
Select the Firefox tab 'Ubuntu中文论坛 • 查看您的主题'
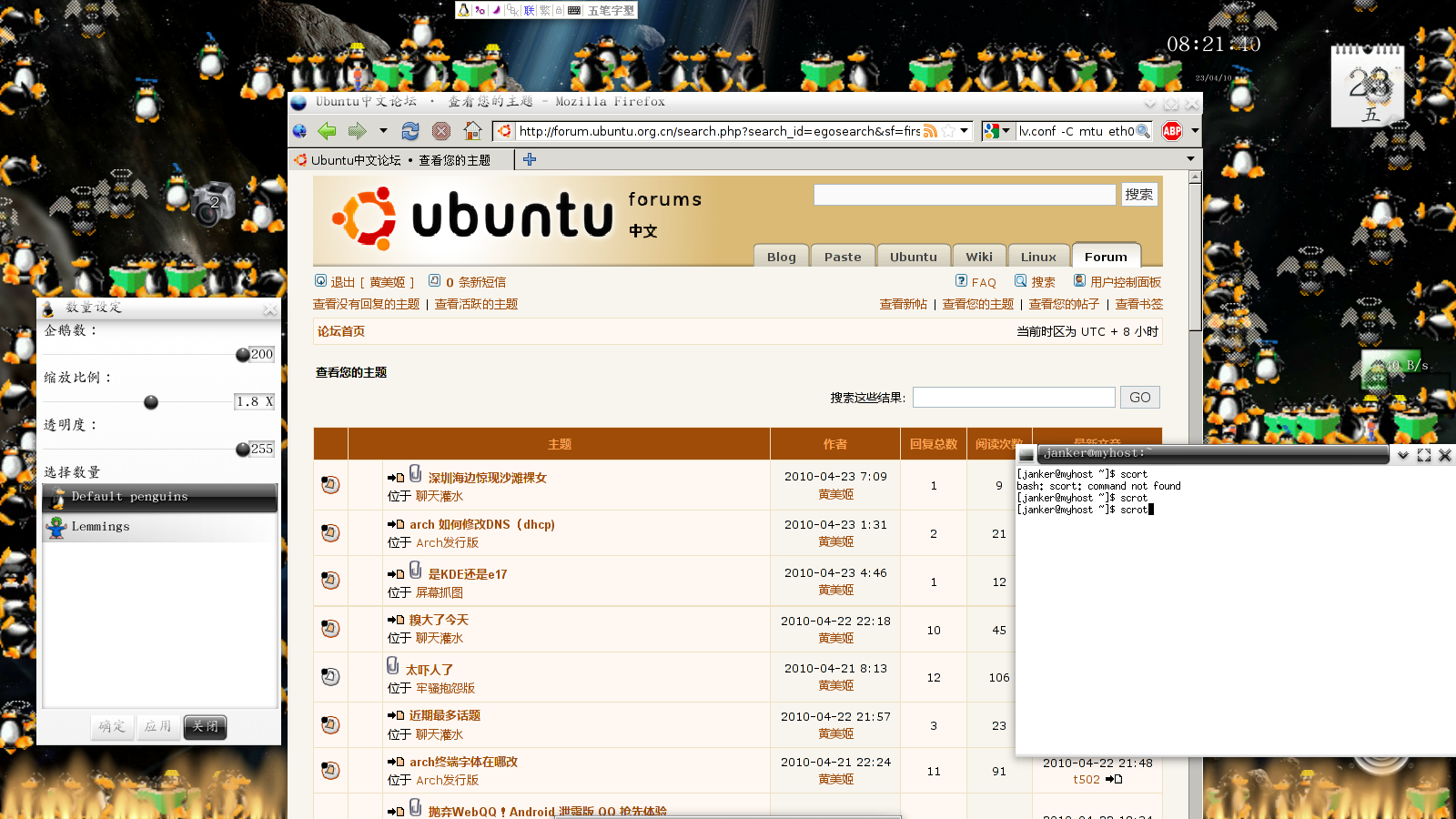coord(401,159)
